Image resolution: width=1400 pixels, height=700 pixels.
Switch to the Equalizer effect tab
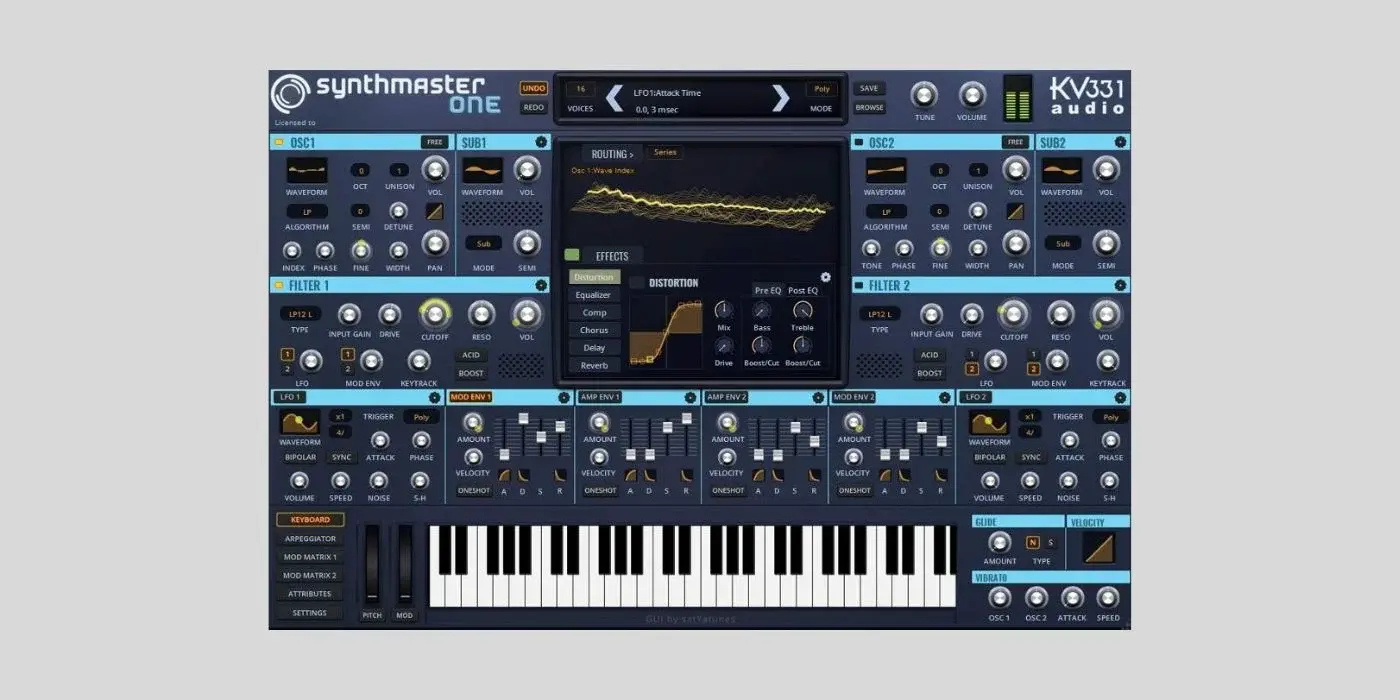[594, 294]
